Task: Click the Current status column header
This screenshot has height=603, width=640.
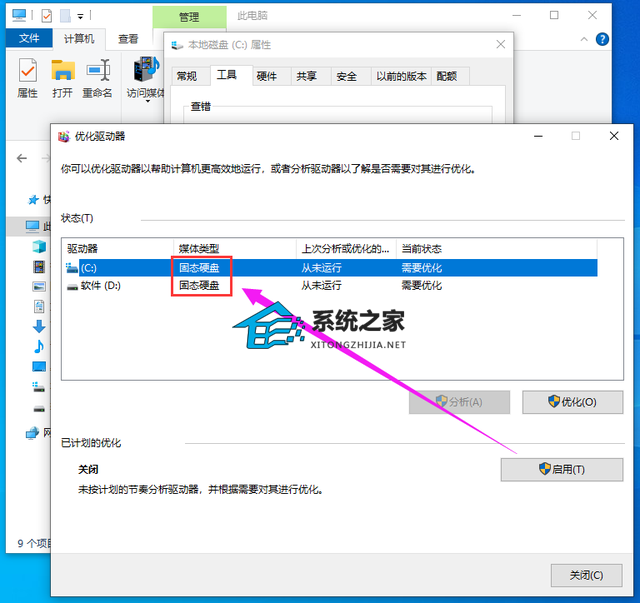Action: tap(497, 249)
